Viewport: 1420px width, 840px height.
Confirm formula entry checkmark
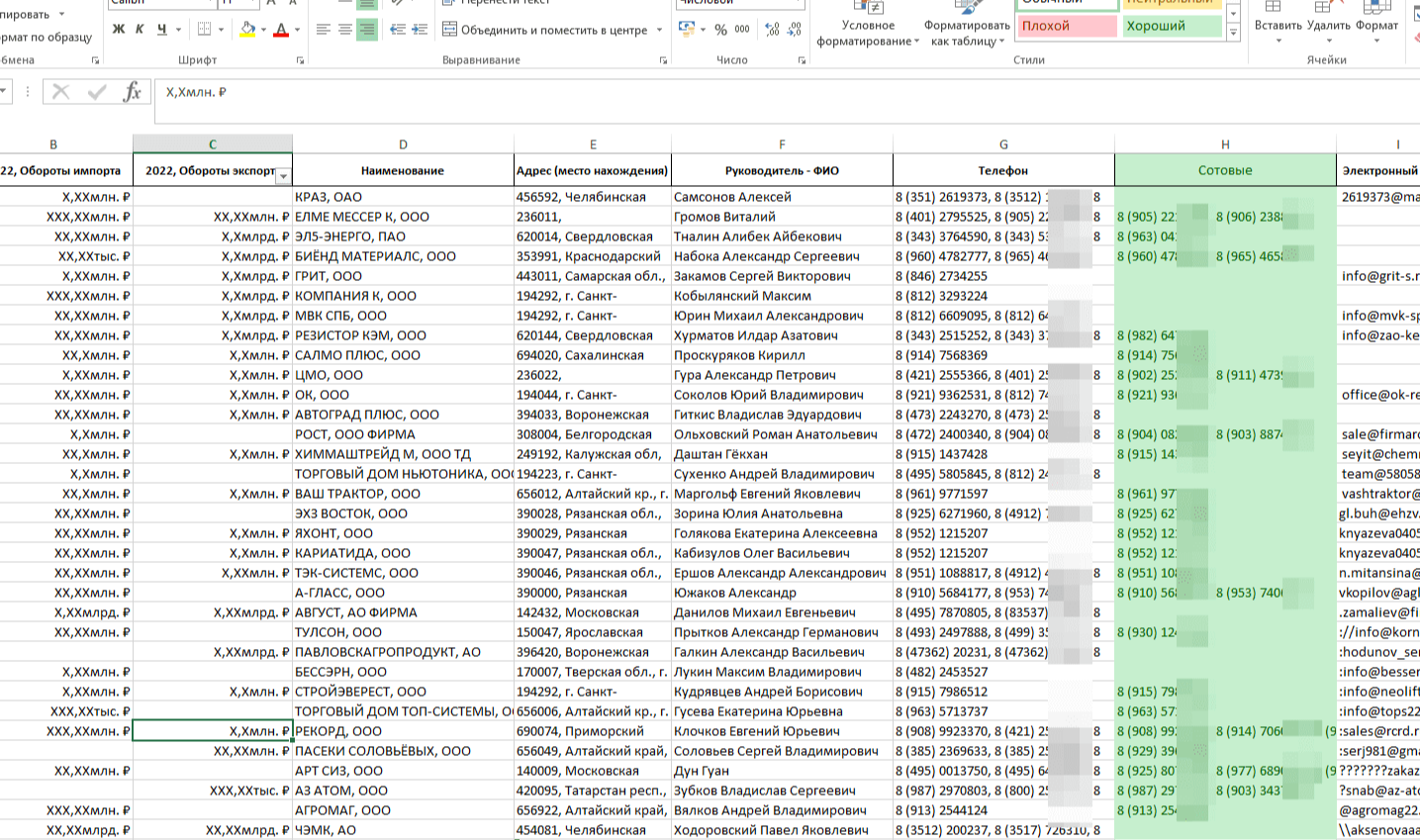[x=97, y=92]
